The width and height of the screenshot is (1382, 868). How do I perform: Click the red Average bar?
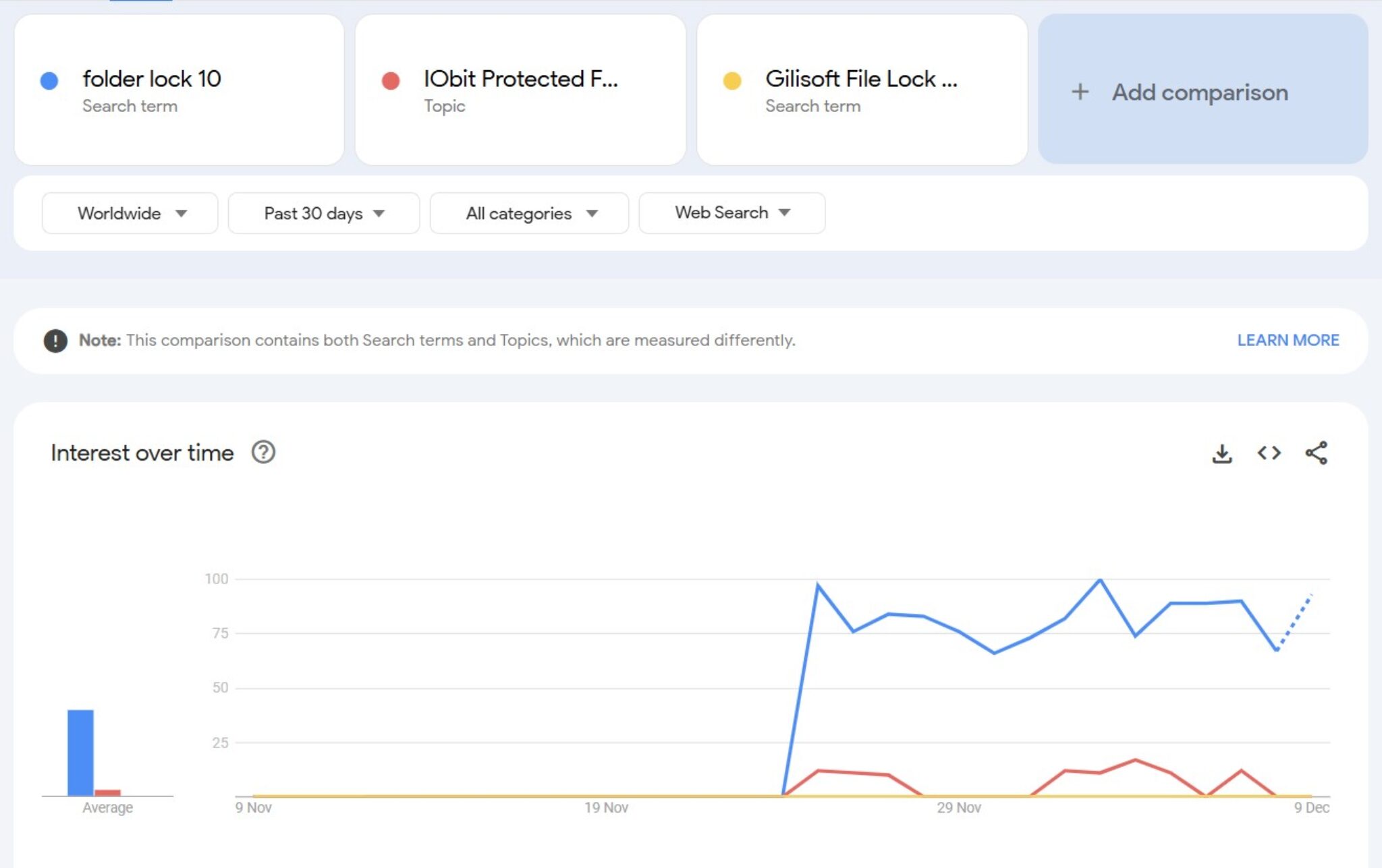pyautogui.click(x=108, y=792)
